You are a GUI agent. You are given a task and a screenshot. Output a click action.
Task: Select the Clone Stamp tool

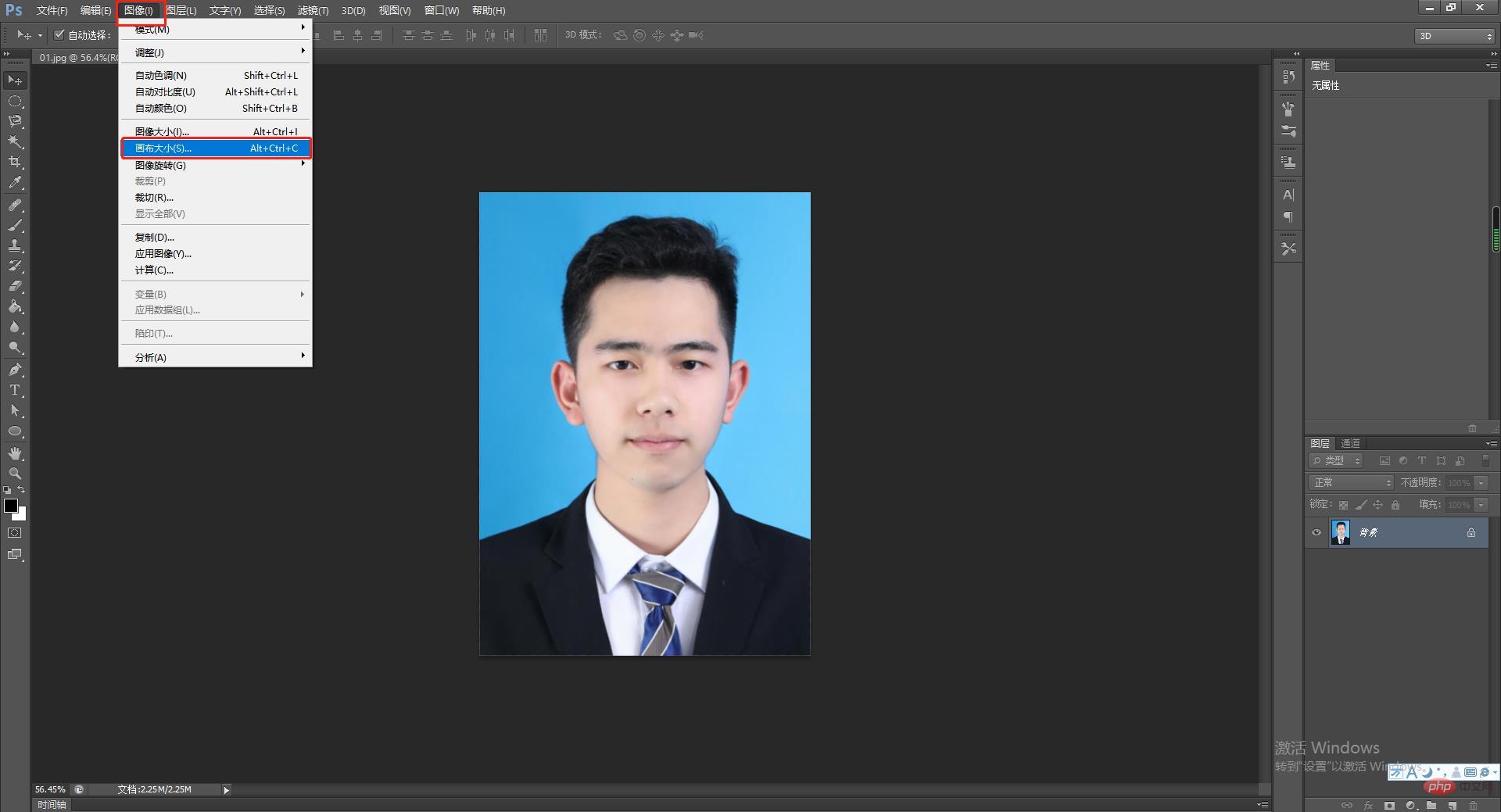click(15, 245)
